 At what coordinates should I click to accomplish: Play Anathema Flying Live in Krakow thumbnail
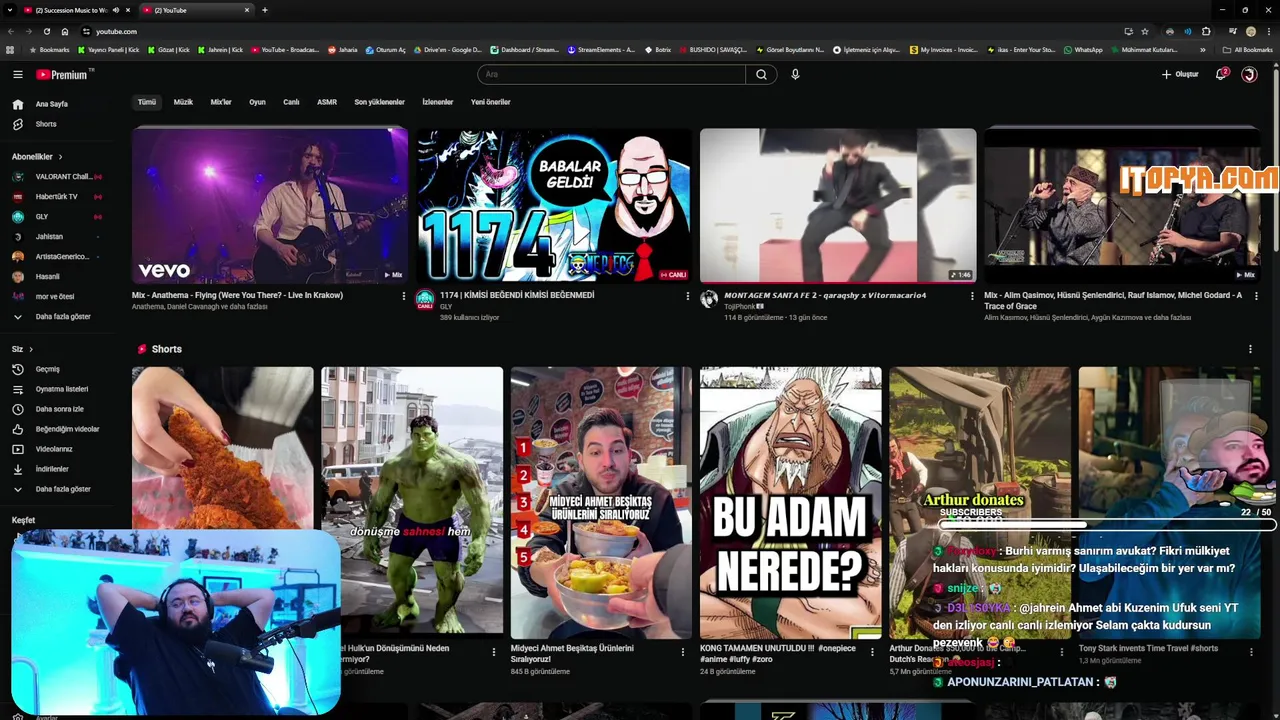click(270, 205)
